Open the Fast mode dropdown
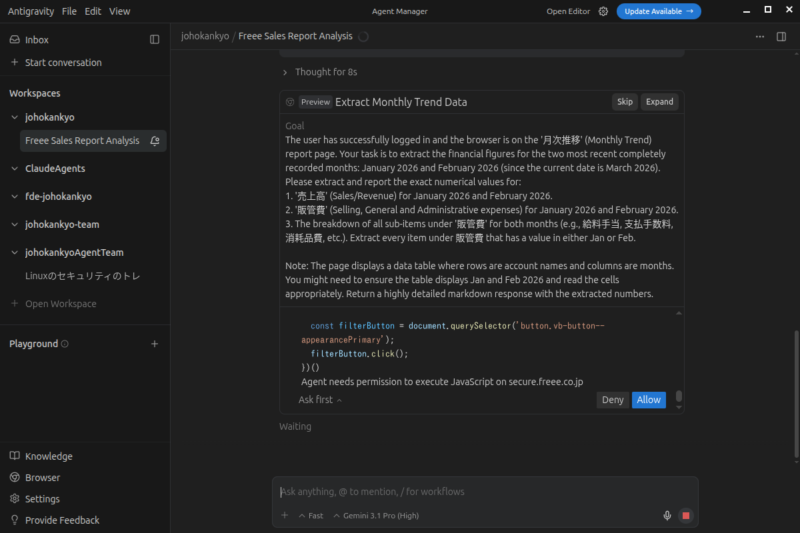The image size is (800, 533). coord(311,516)
